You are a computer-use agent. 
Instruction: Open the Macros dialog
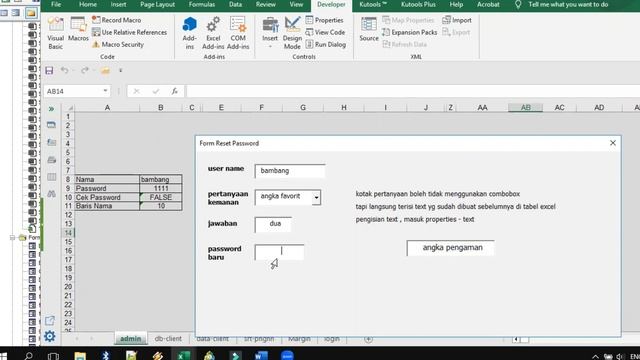click(78, 29)
